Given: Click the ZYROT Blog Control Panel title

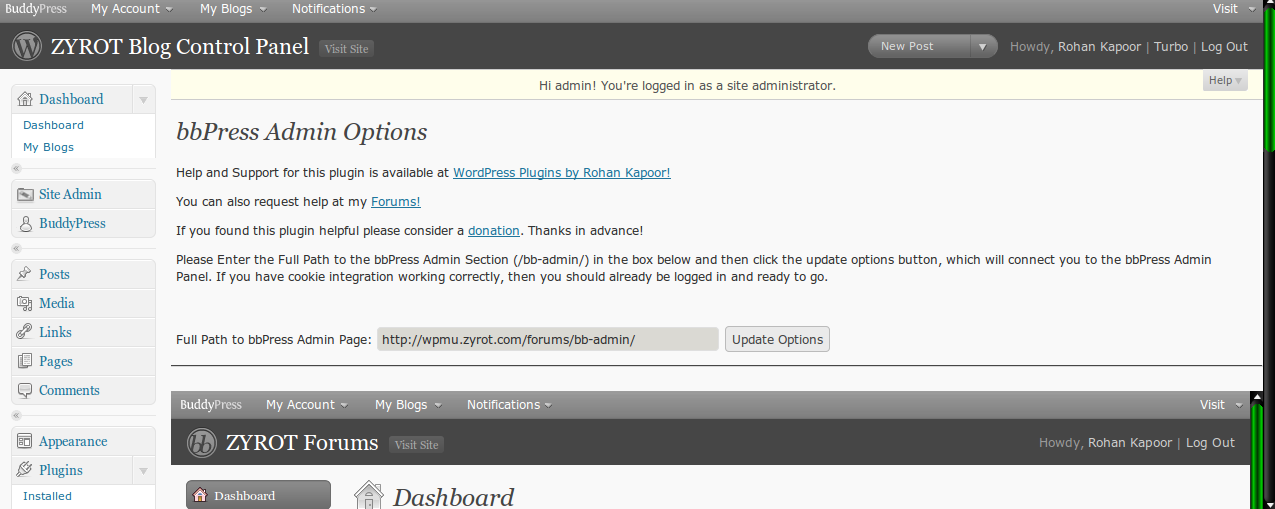Looking at the screenshot, I should (x=180, y=46).
